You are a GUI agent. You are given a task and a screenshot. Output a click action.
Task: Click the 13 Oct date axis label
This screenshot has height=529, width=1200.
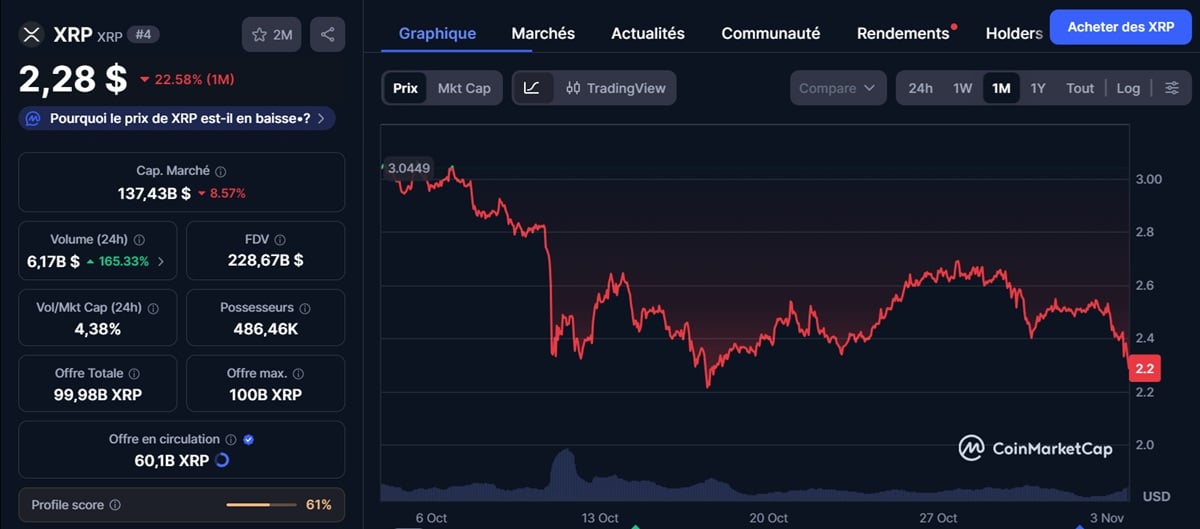click(600, 517)
